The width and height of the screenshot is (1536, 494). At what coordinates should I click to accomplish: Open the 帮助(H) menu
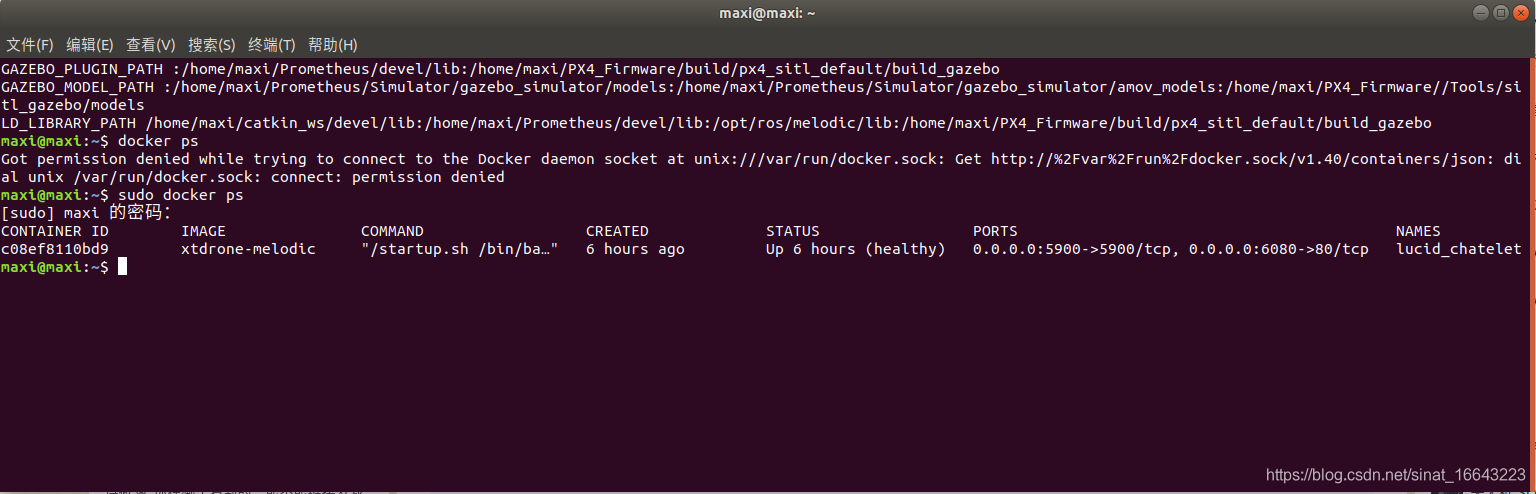point(333,45)
